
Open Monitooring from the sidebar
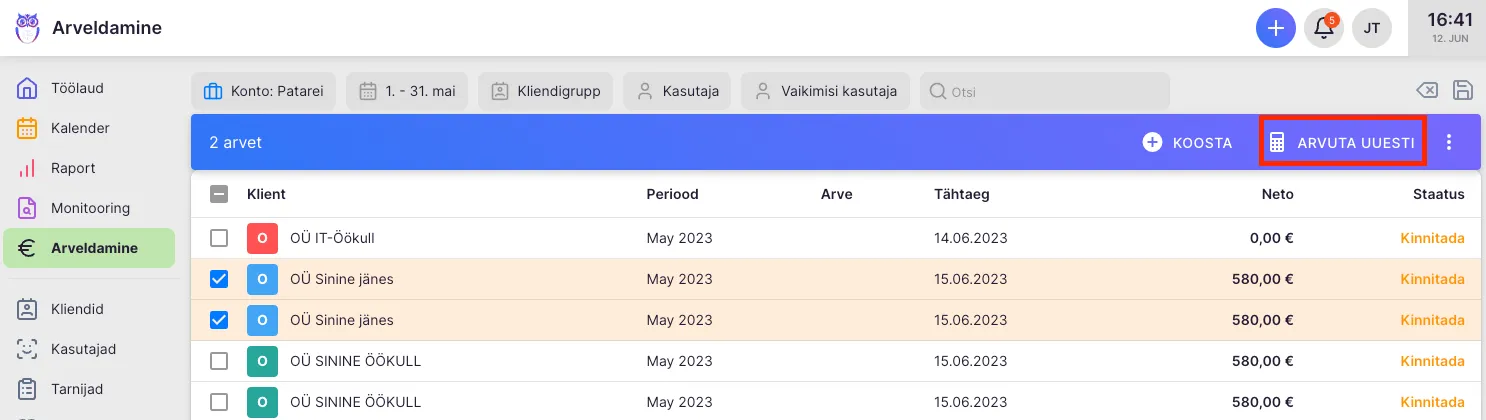pyautogui.click(x=90, y=208)
